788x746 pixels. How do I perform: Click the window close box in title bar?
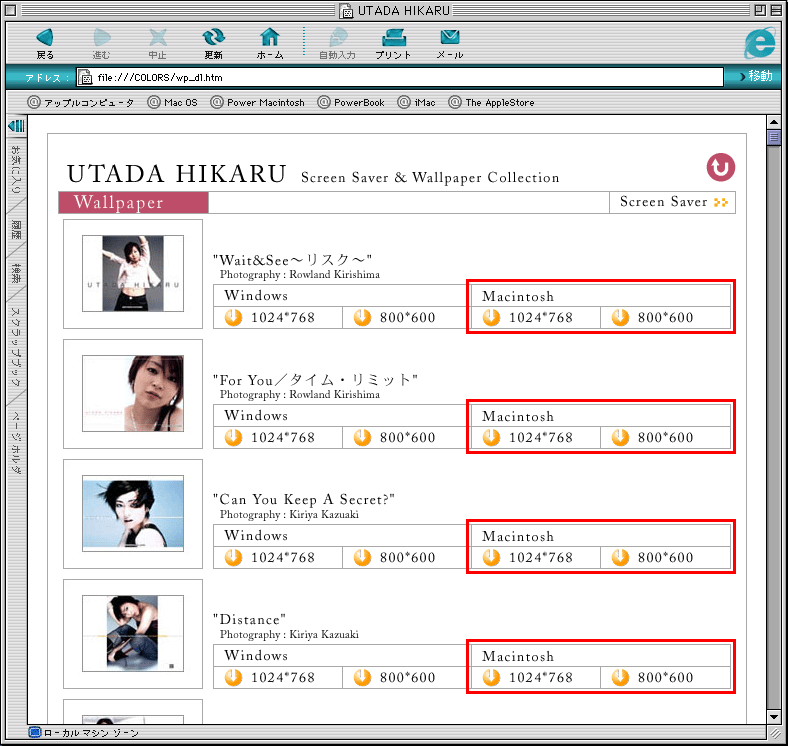tap(11, 10)
